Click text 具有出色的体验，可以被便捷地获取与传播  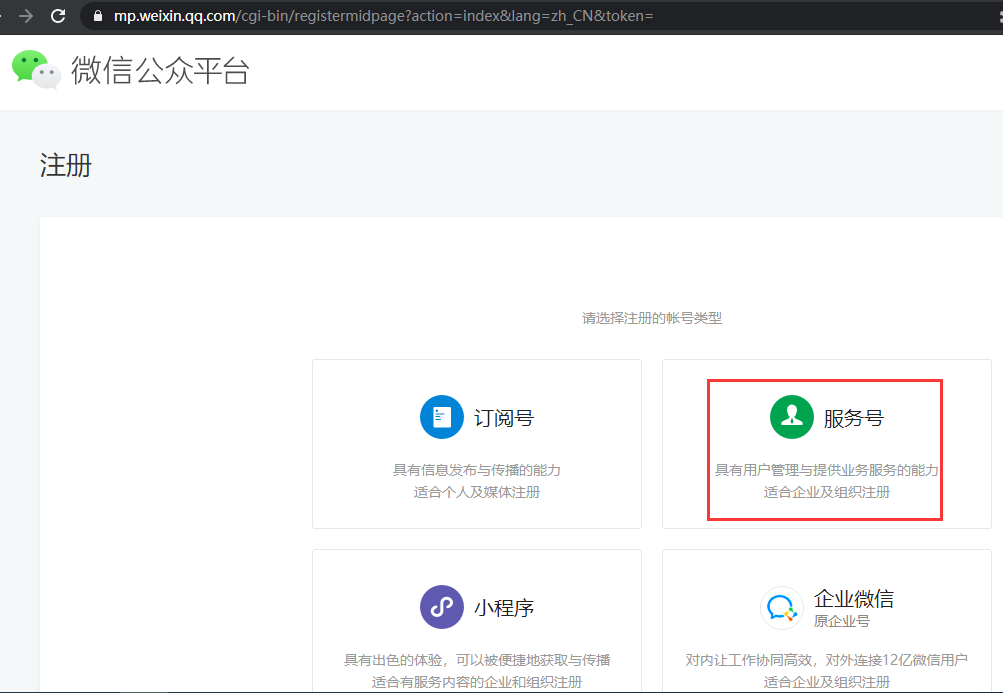click(x=477, y=660)
